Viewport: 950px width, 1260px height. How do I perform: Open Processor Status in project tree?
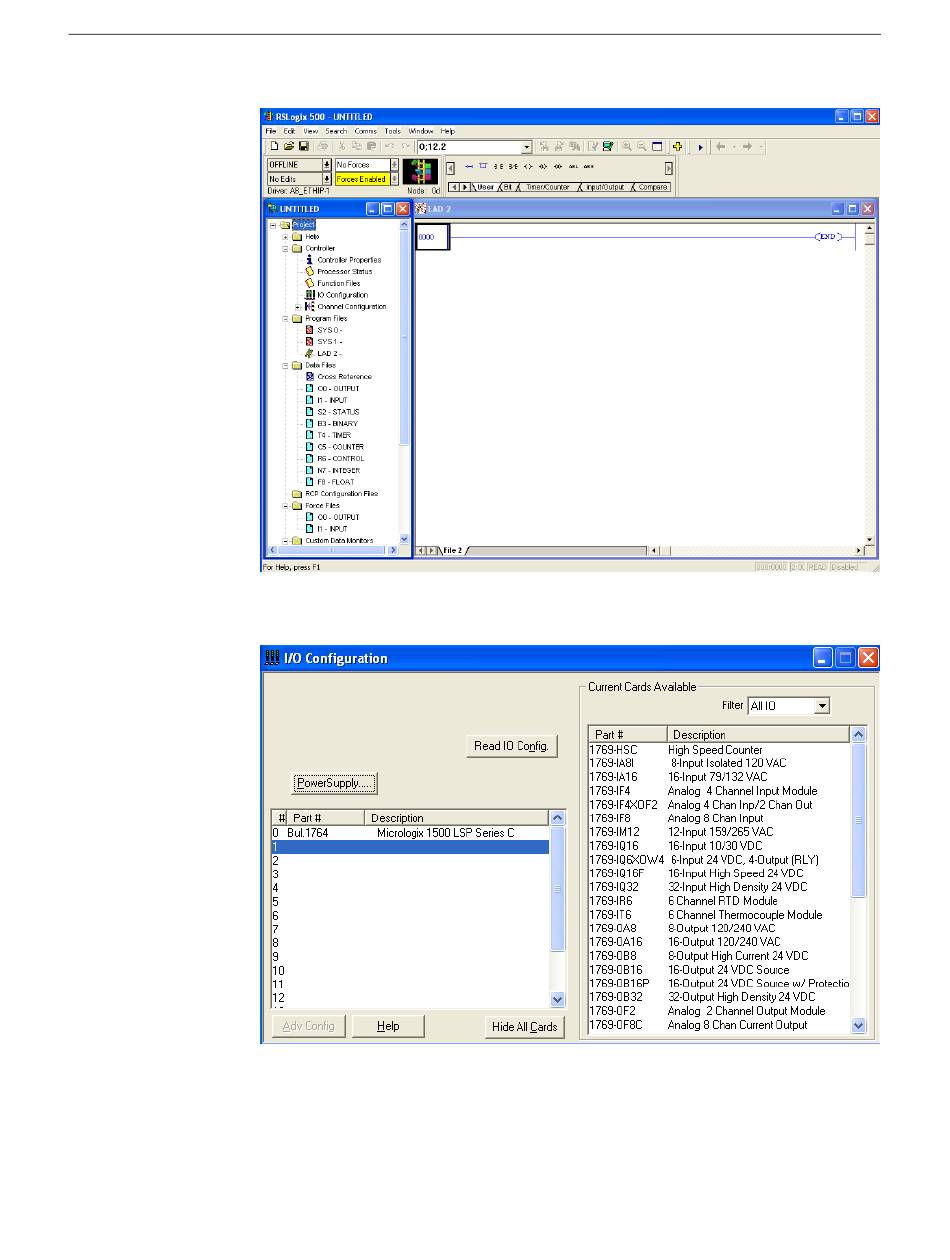(345, 272)
